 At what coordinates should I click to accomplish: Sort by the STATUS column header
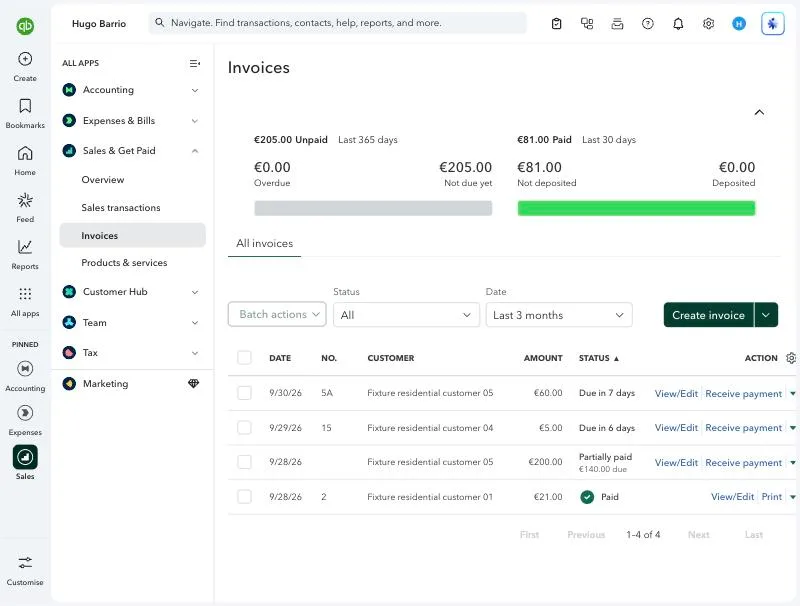(598, 358)
